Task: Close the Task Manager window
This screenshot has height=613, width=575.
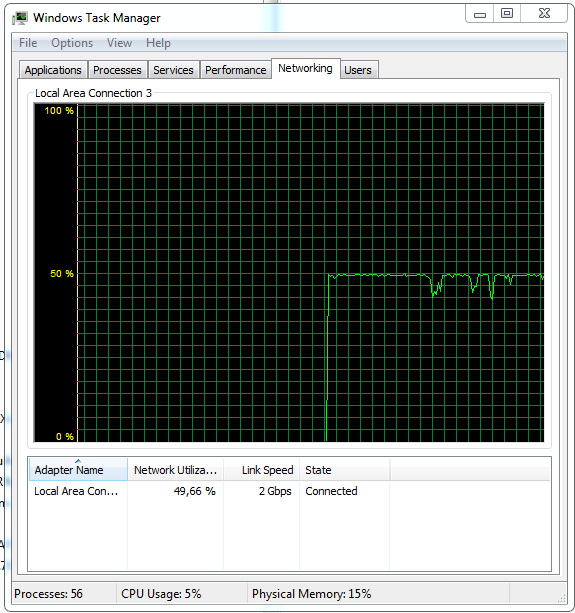Action: [x=544, y=14]
